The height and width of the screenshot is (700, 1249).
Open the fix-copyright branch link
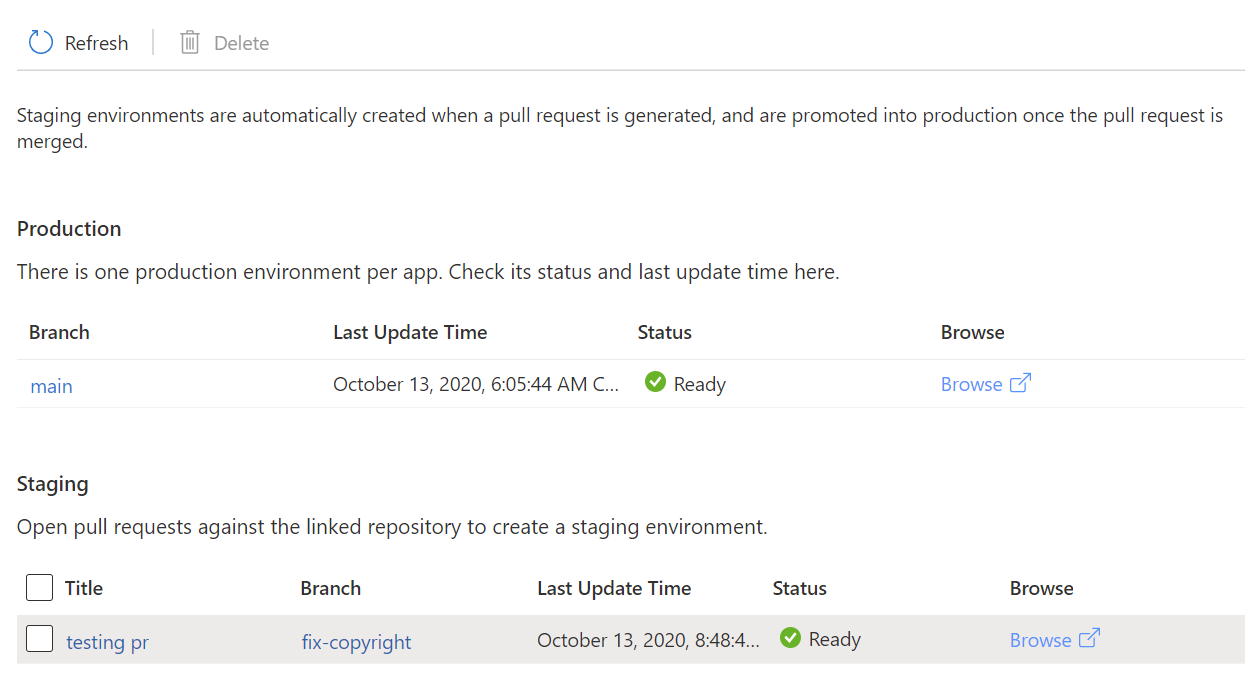pos(356,642)
